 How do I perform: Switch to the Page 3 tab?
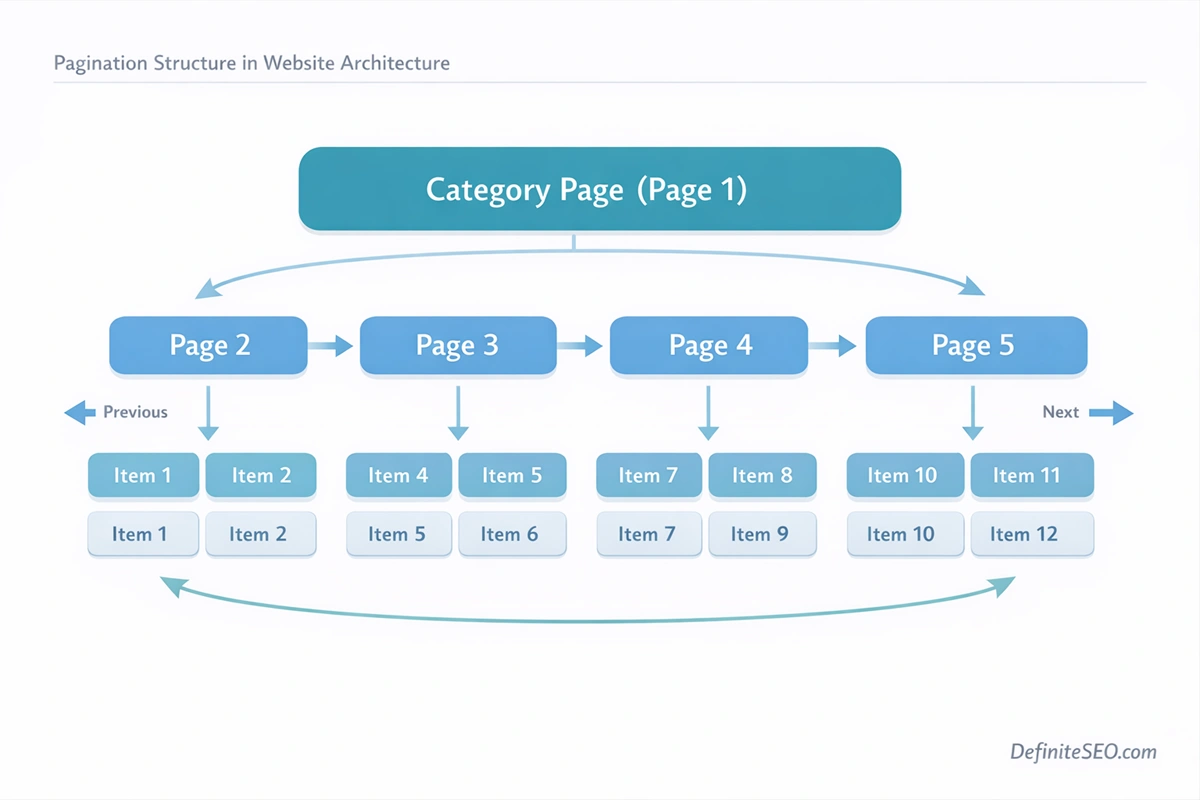point(458,345)
